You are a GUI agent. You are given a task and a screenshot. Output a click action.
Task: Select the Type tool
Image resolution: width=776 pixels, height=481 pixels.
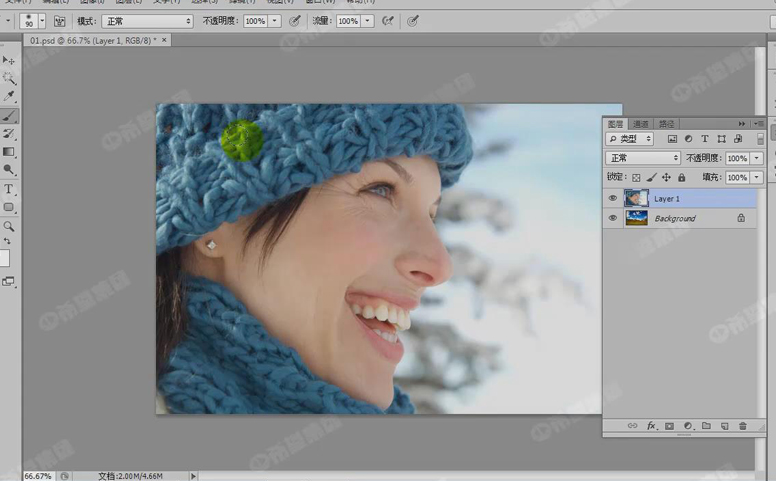(x=9, y=189)
